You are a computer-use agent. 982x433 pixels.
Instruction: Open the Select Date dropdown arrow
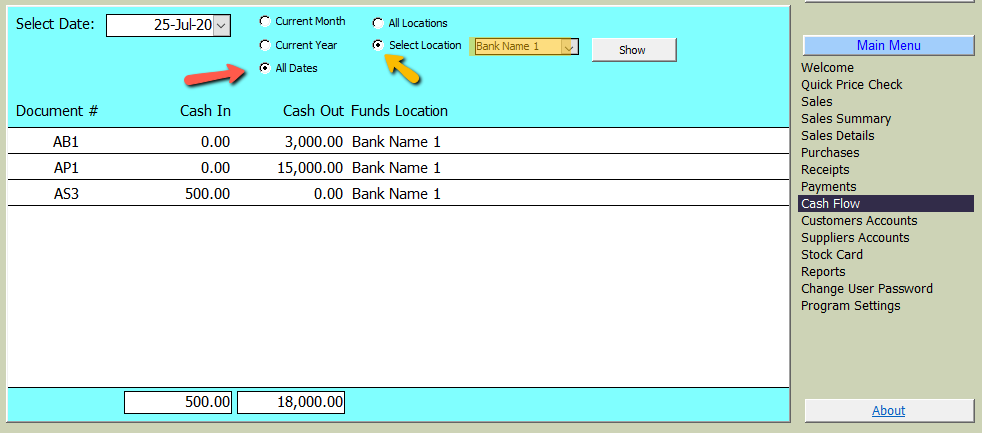(x=221, y=26)
